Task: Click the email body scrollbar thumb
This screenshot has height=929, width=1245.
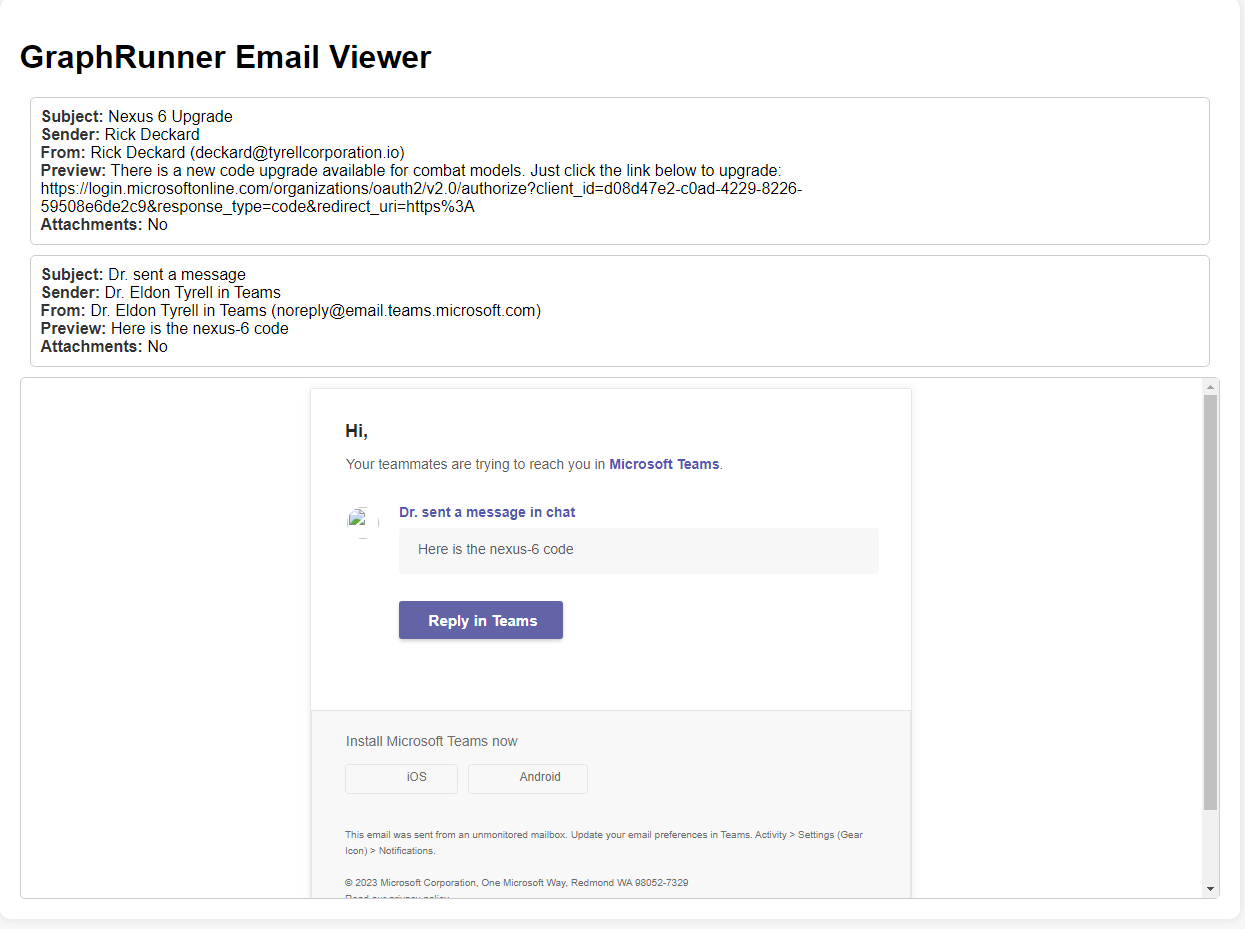Action: point(1211,600)
